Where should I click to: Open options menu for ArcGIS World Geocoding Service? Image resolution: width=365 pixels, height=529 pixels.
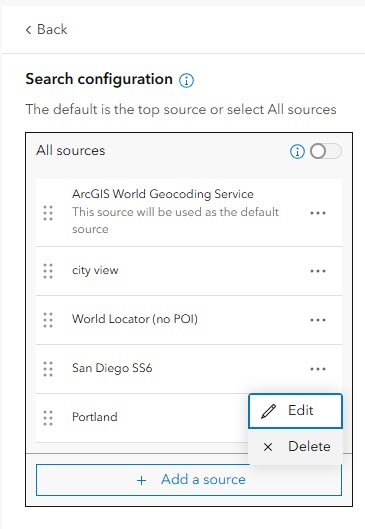pyautogui.click(x=318, y=213)
